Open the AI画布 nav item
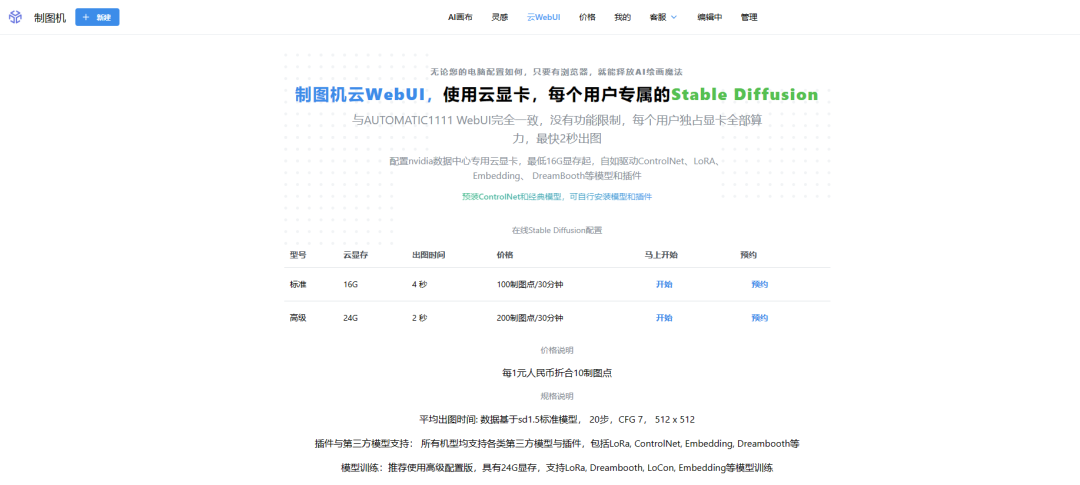 click(460, 17)
